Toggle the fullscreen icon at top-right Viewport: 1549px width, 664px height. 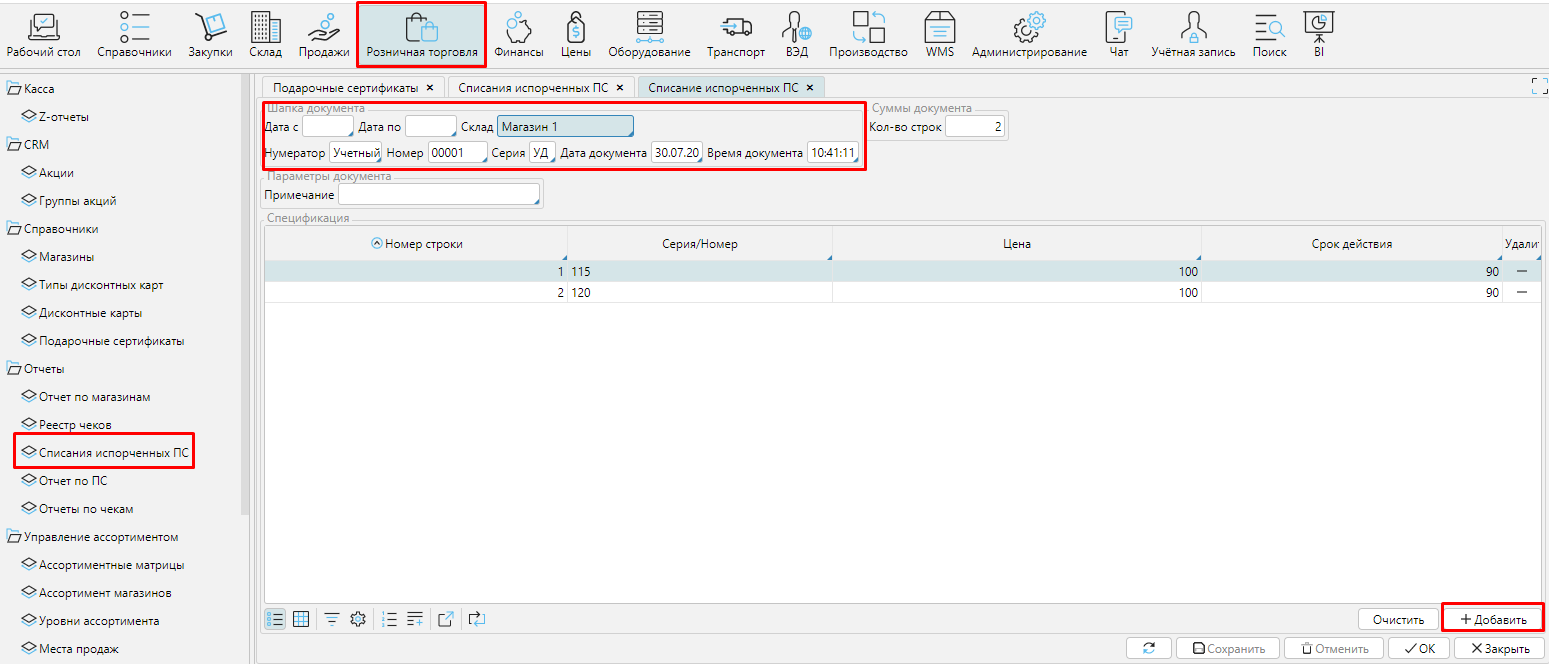(x=1539, y=87)
